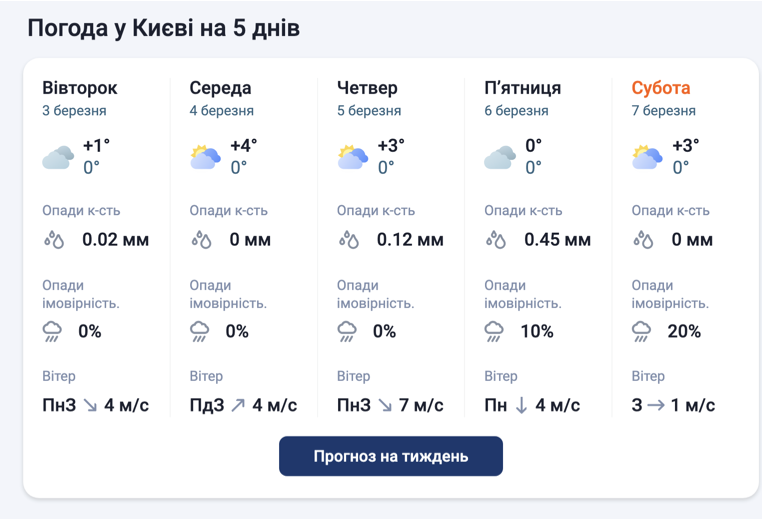
Task: Click the Погода у Києві на 5 днів heading
Action: coord(163,28)
